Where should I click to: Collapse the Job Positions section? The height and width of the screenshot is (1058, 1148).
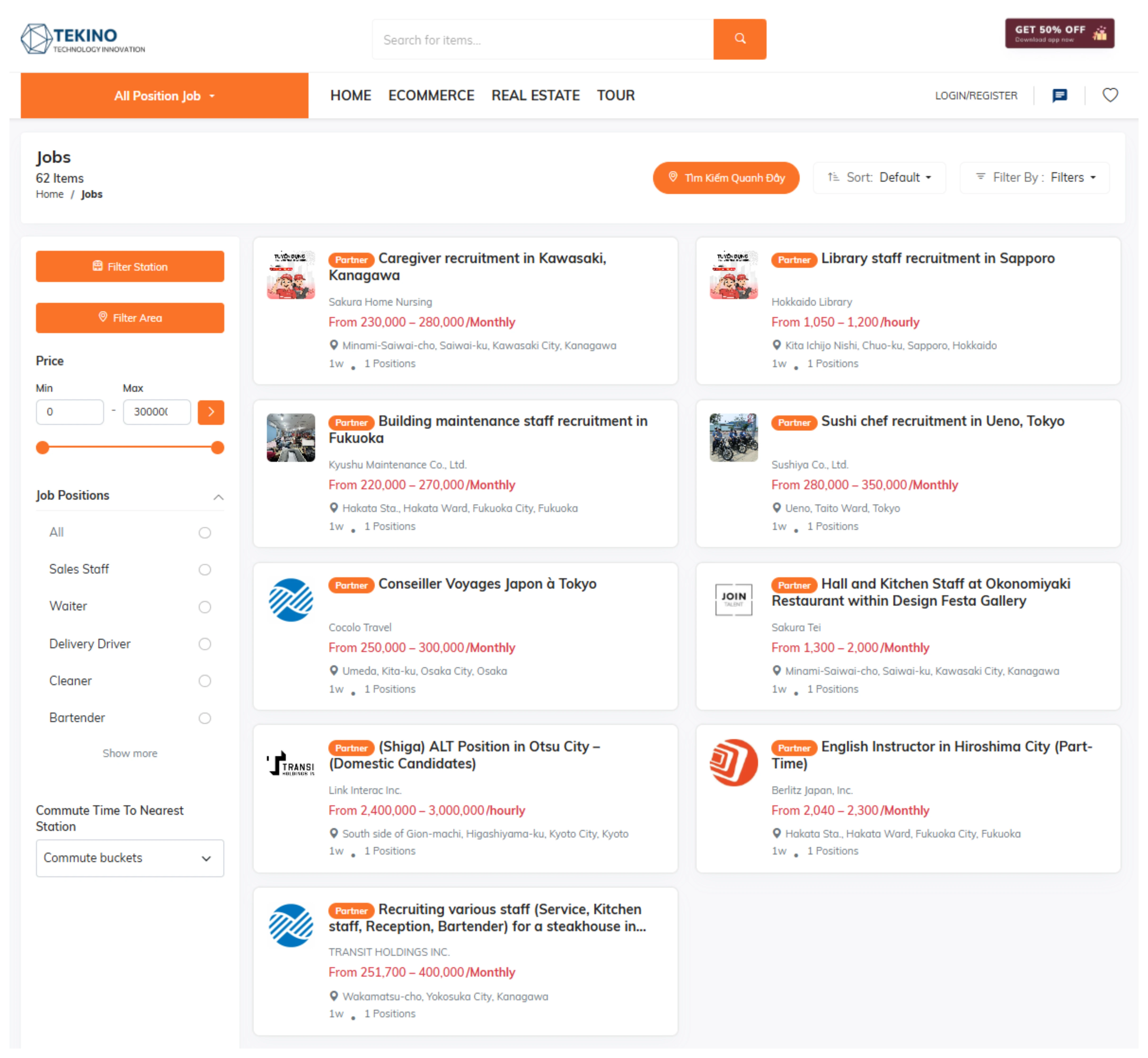[x=218, y=496]
